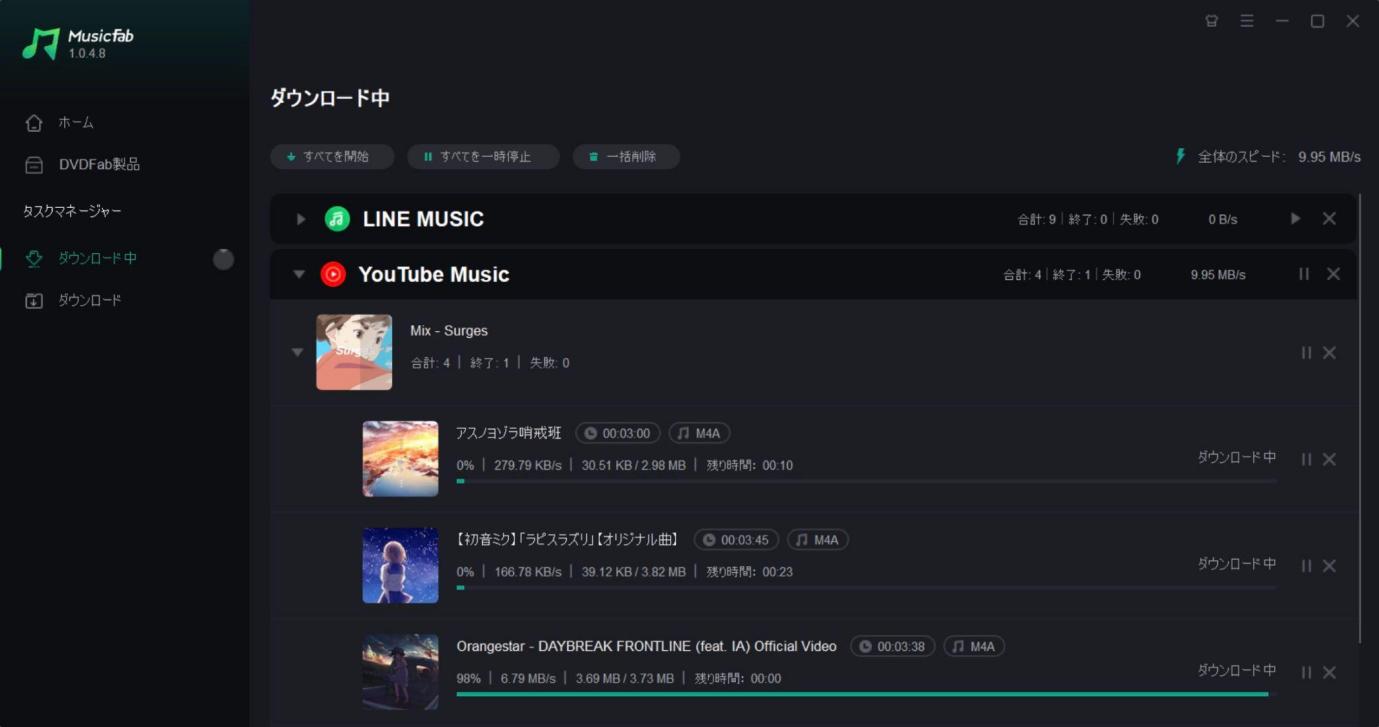Open the skin/theme icon in title bar
Screen dimensions: 1379x727
(1212, 21)
